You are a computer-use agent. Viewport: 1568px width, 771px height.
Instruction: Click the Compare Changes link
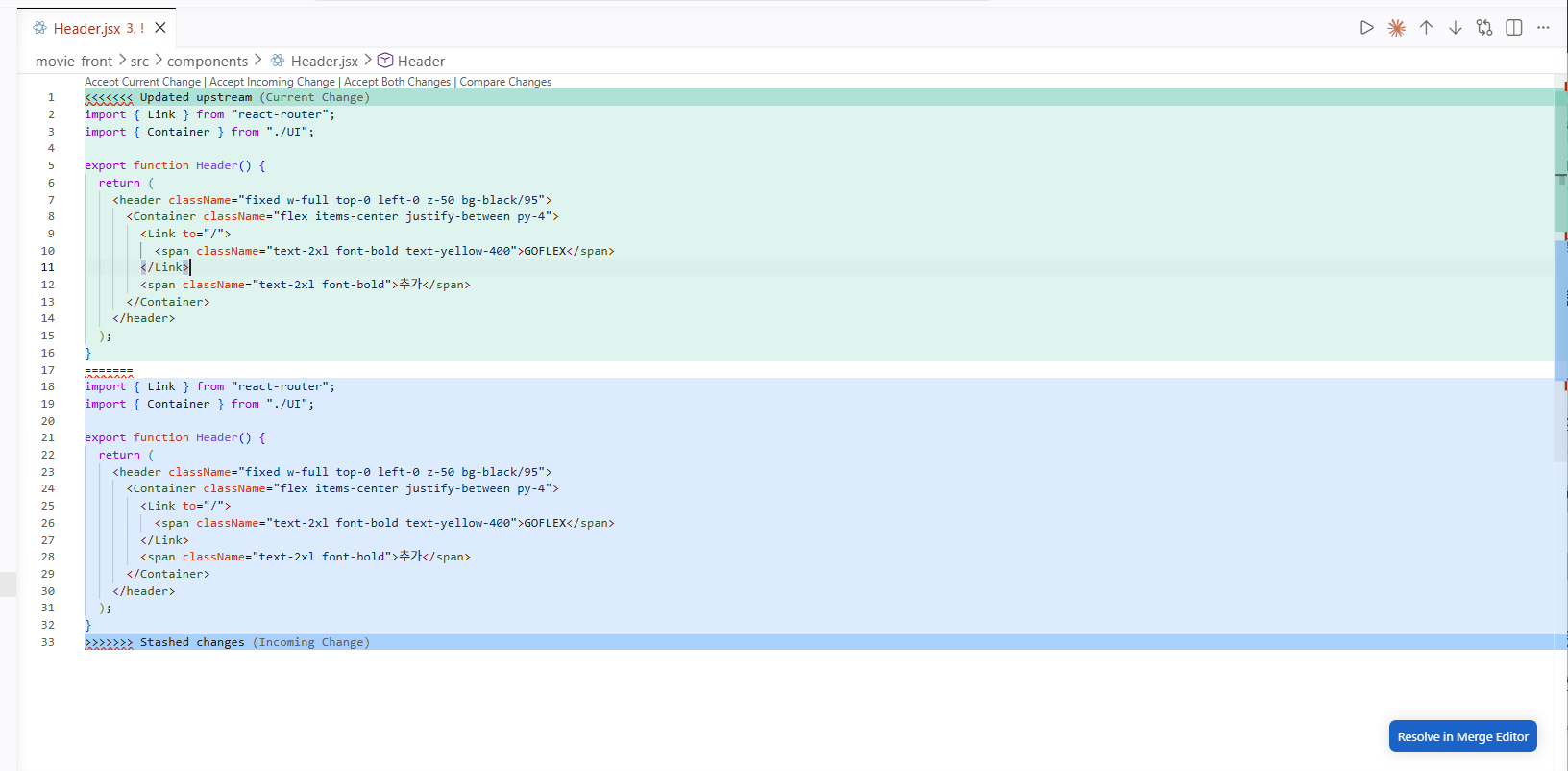tap(505, 82)
